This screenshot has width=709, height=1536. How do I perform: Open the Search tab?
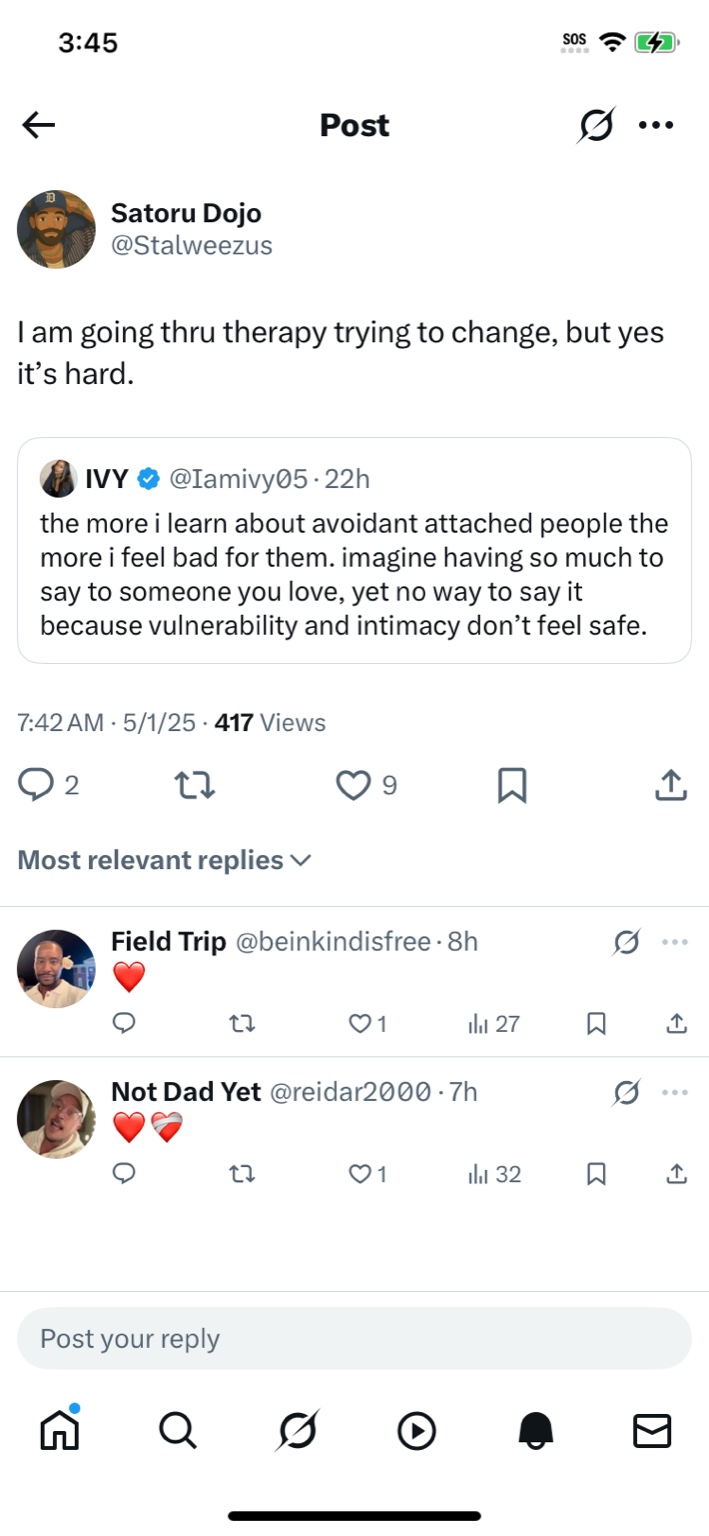pos(178,1432)
